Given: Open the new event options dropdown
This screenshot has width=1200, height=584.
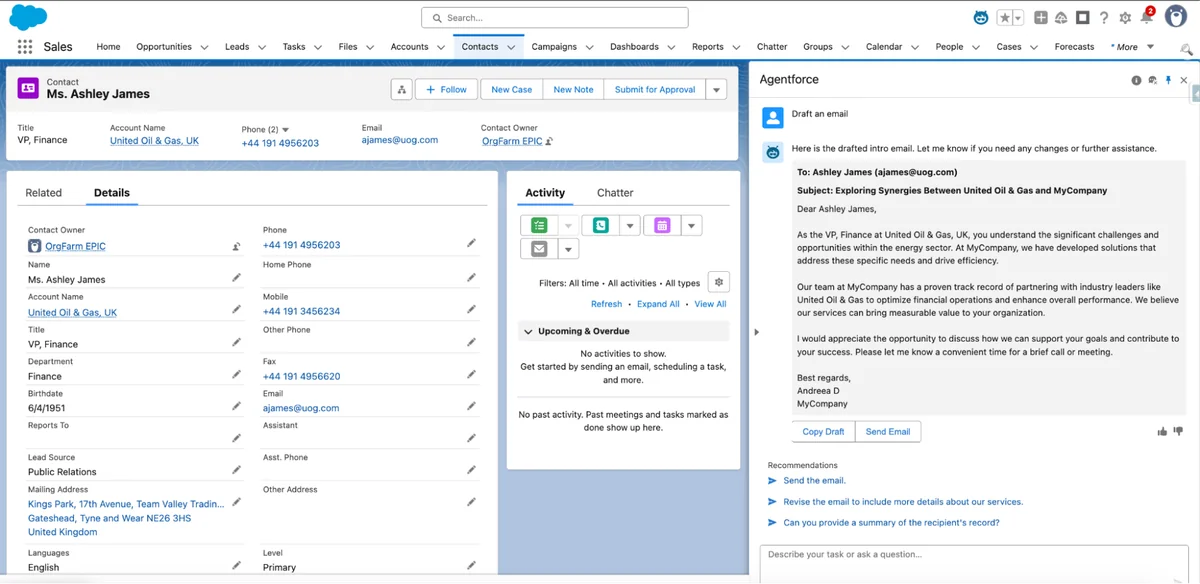Looking at the screenshot, I should coord(691,226).
